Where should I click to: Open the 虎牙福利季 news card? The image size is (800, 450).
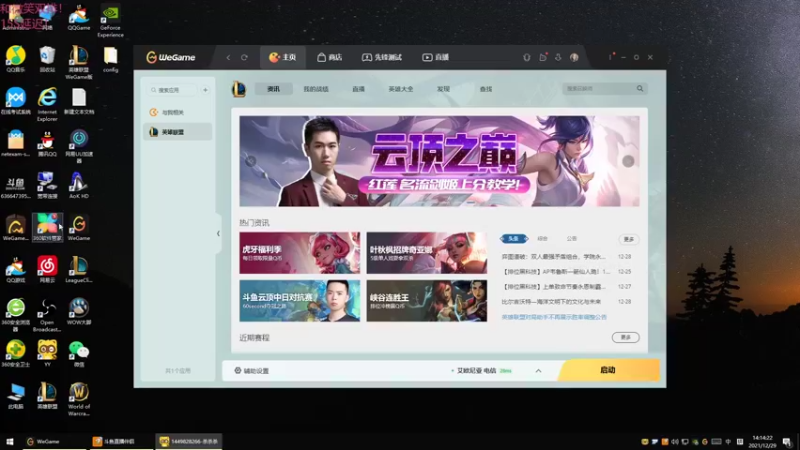(299, 253)
